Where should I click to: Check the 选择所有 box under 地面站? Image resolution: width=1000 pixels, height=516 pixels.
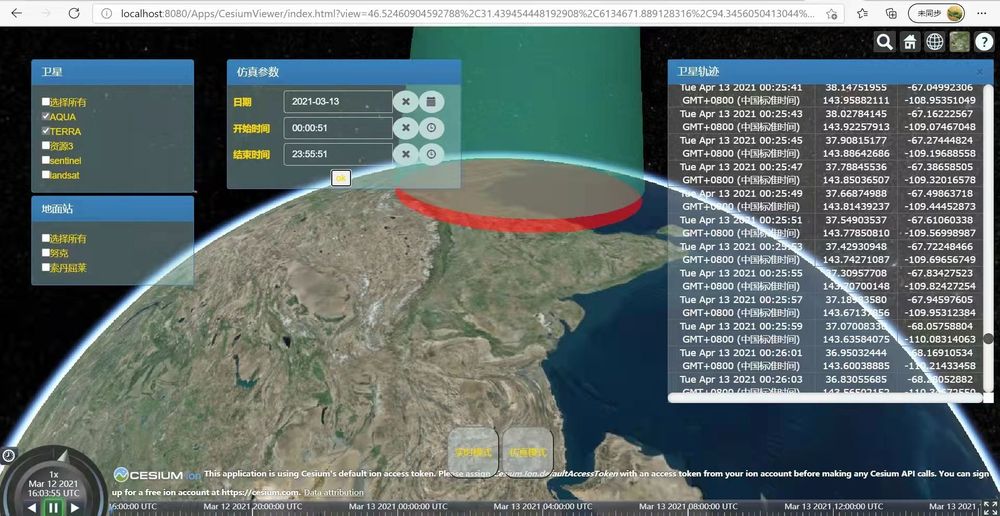coord(46,238)
